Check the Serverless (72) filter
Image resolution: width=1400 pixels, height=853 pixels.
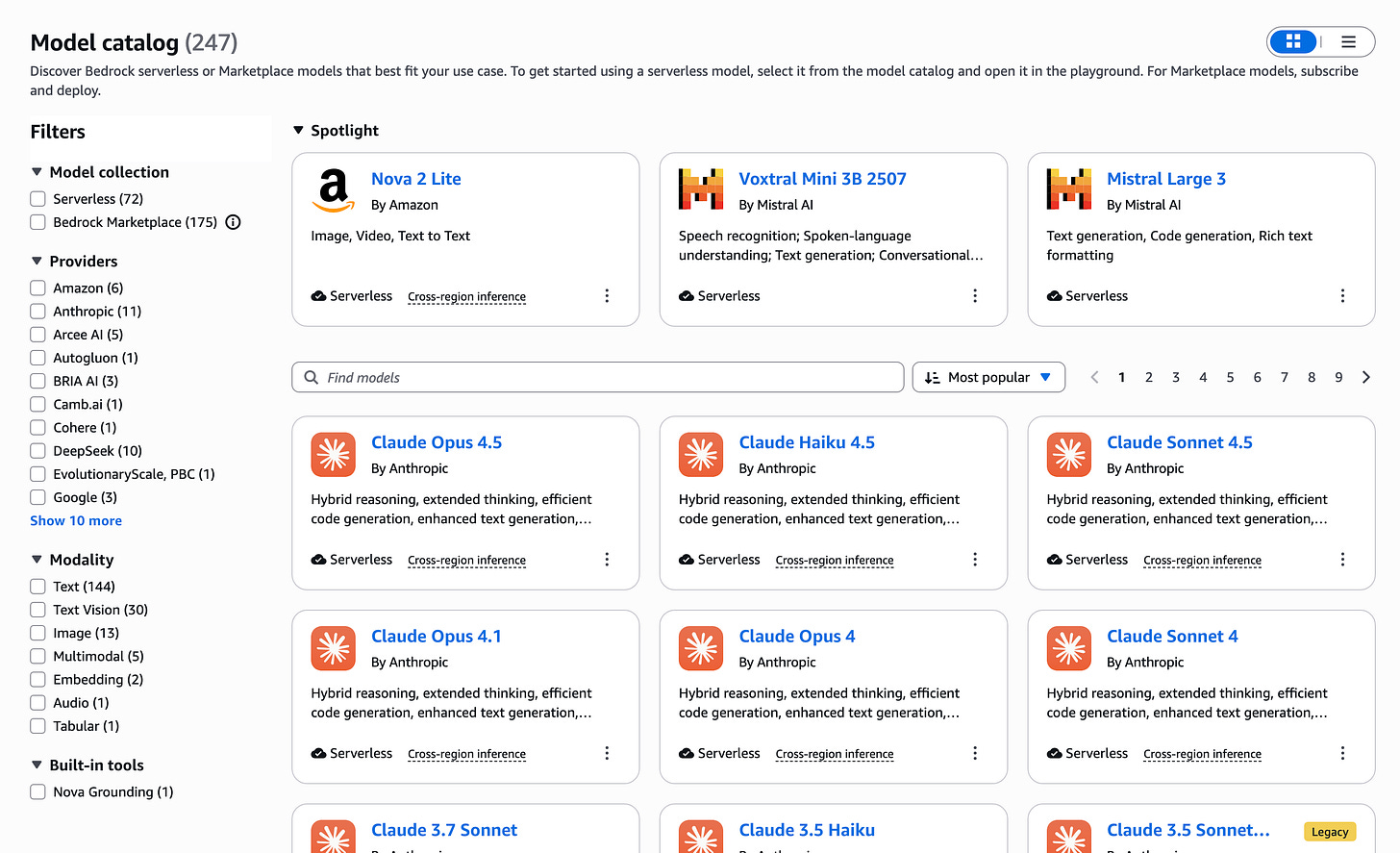(x=38, y=199)
